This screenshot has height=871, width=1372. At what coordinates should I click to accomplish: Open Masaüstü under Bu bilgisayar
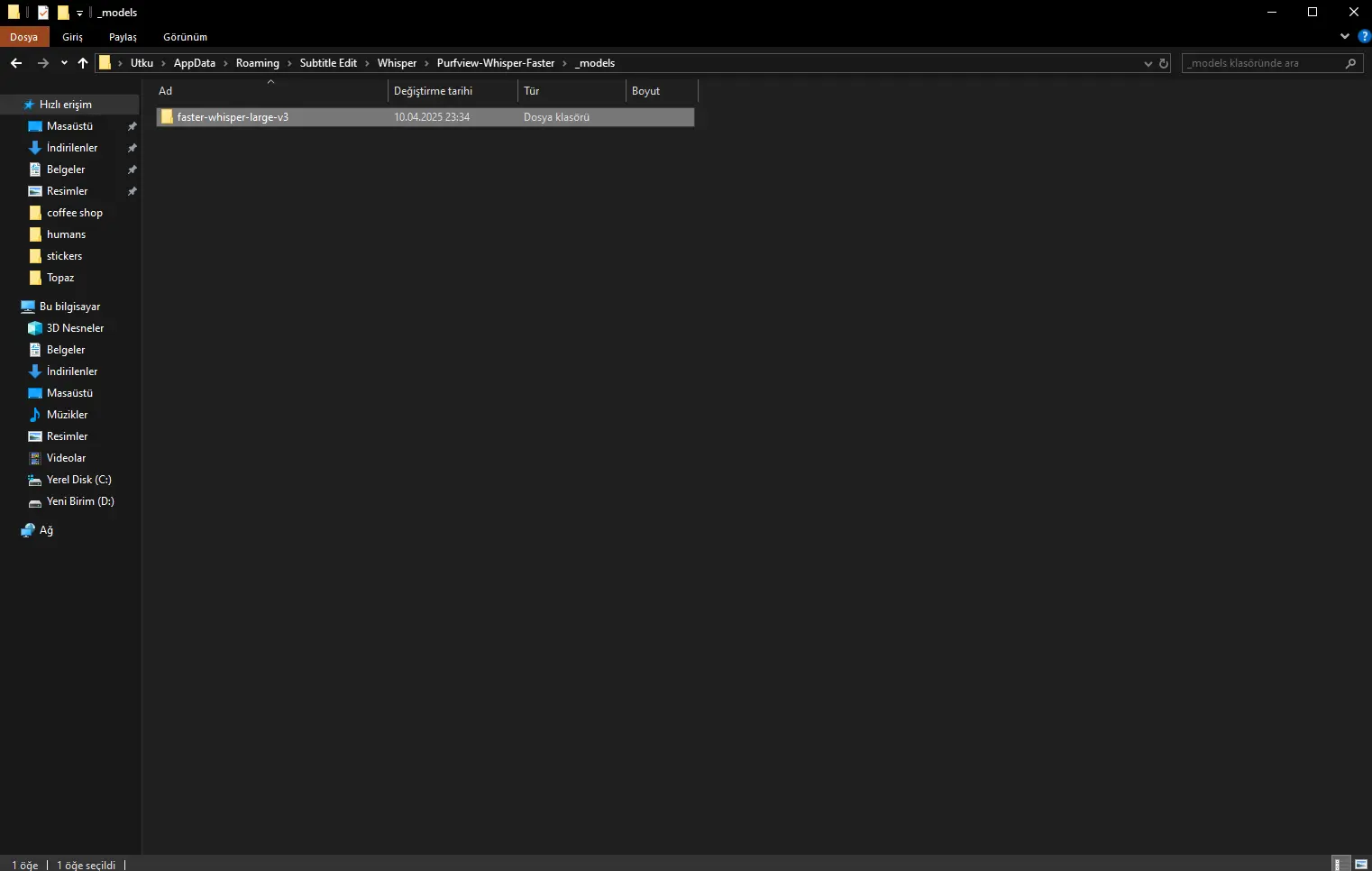(69, 393)
